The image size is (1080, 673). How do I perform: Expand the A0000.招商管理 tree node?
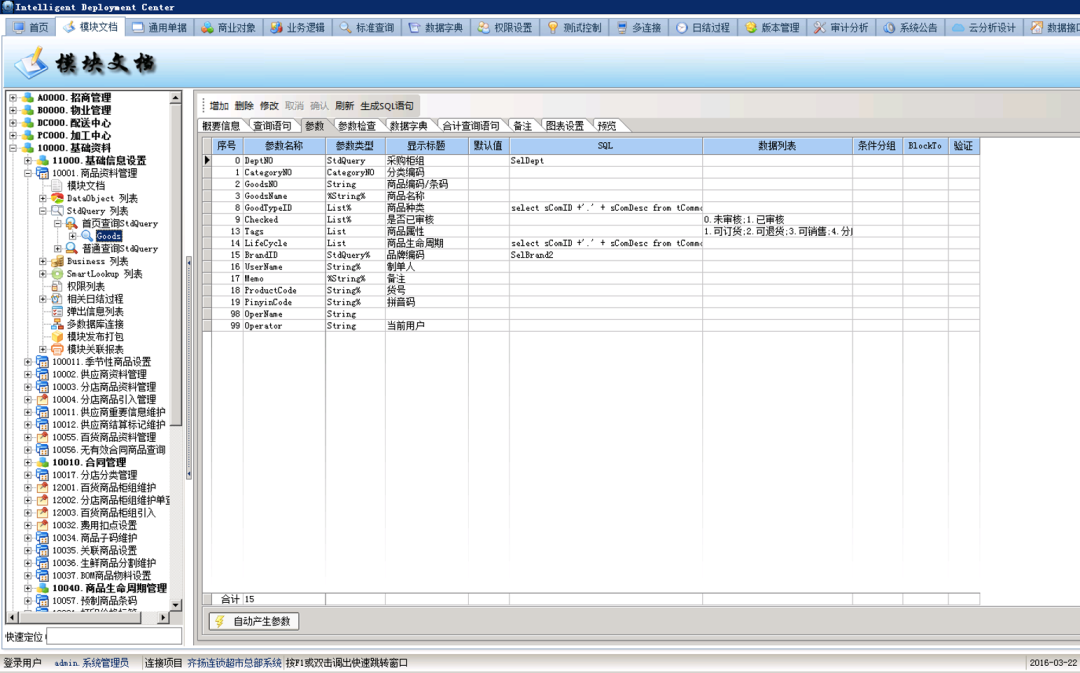(x=13, y=98)
